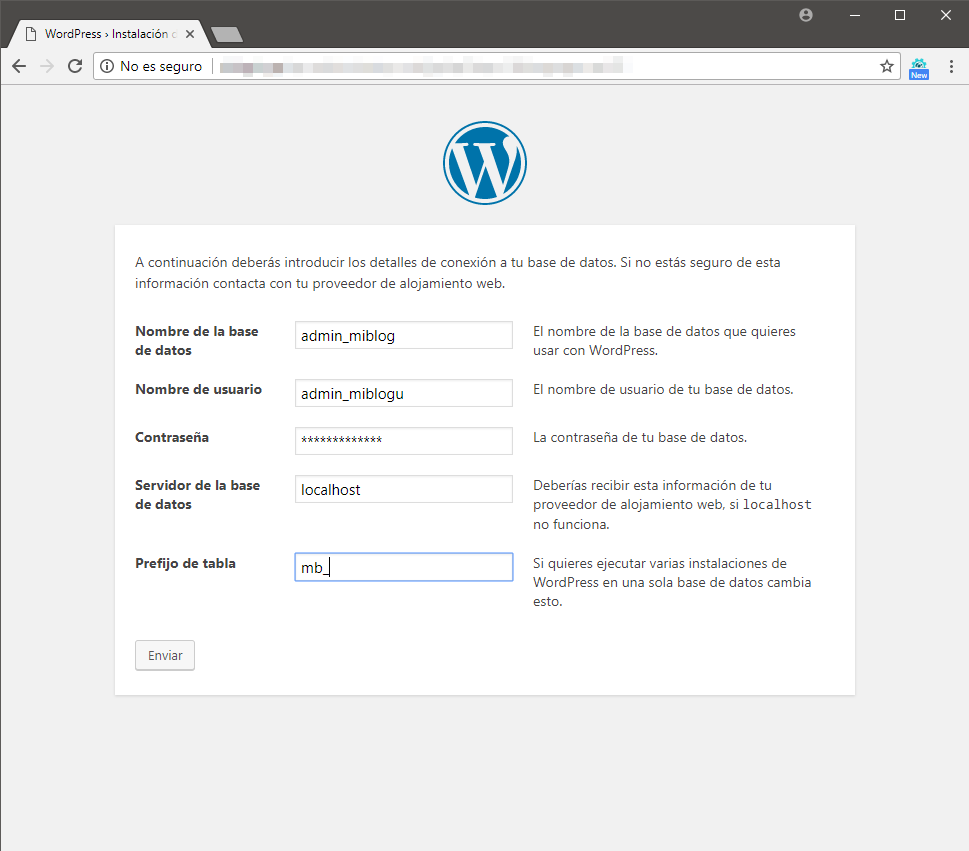The width and height of the screenshot is (969, 851).
Task: Click the 'Servidor de la base de datos' field
Action: pyautogui.click(x=404, y=489)
